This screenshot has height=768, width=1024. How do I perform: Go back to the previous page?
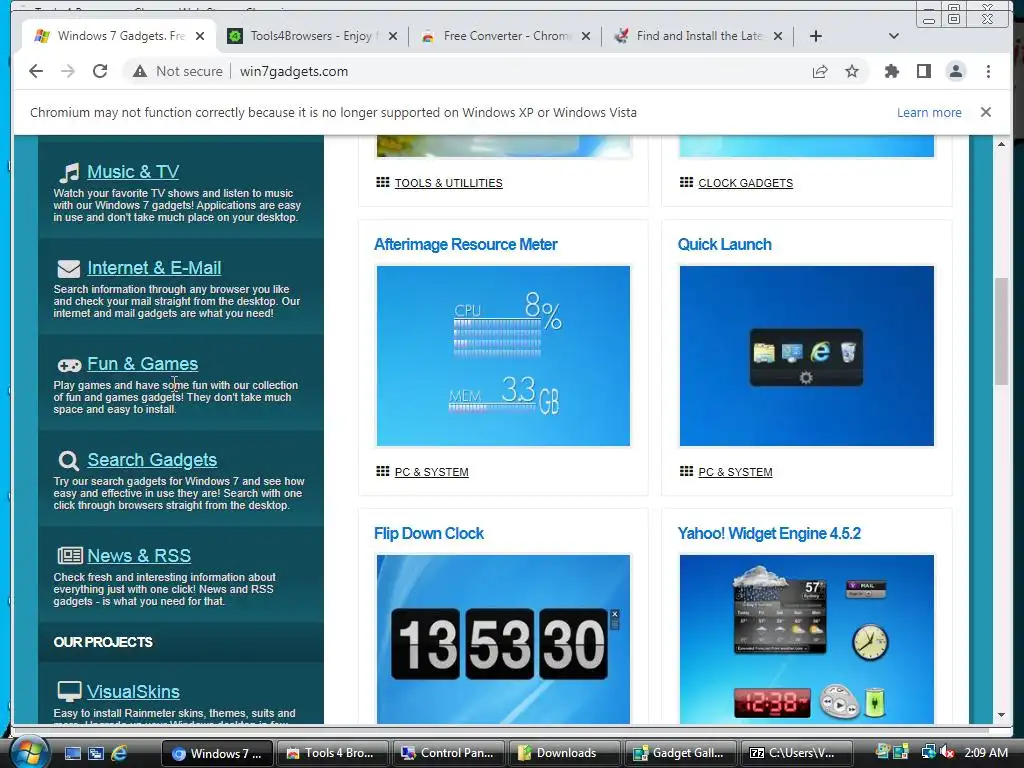[x=36, y=71]
